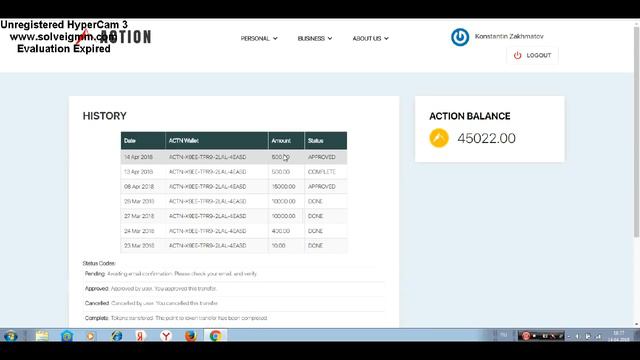Click the 45022.00 balance value
640x360 pixels.
point(486,138)
